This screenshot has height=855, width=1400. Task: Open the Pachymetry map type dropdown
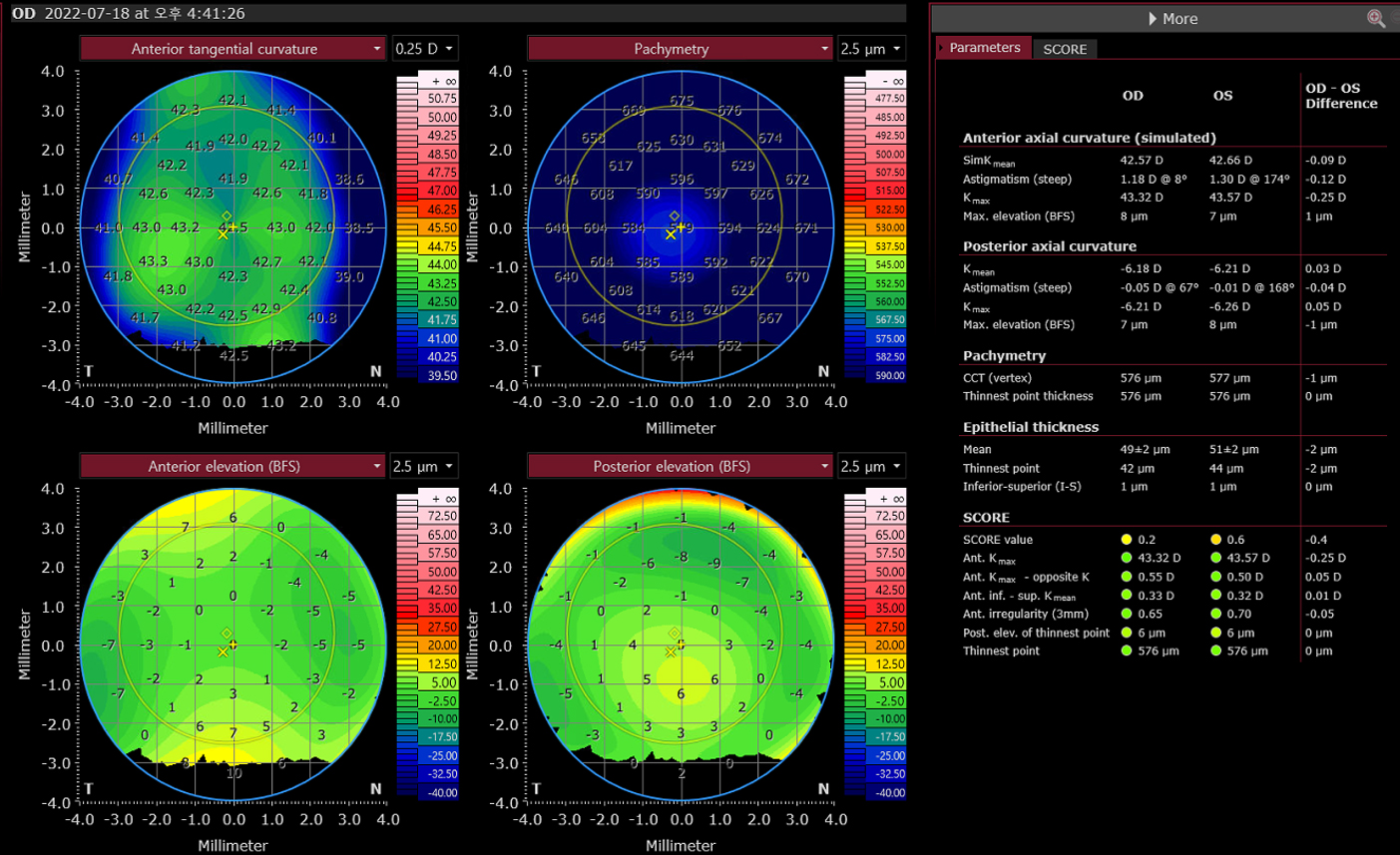coord(681,48)
